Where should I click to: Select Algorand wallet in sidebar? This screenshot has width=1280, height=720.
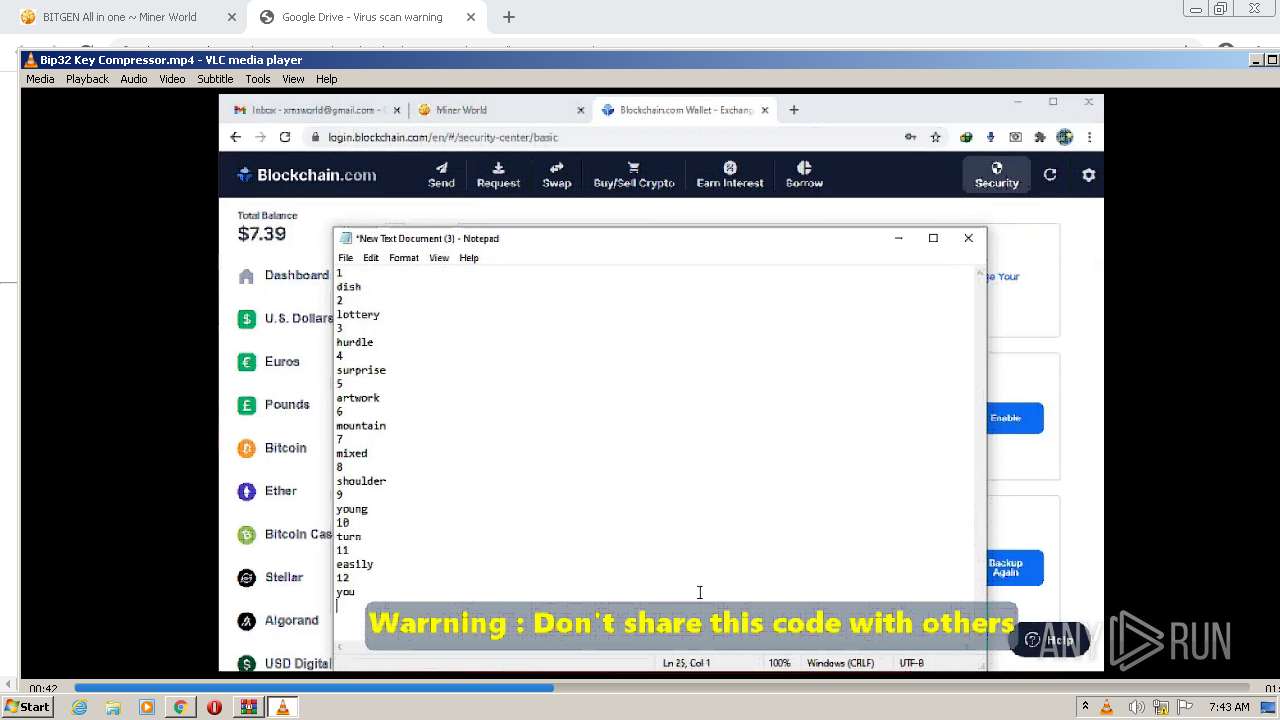coord(278,621)
